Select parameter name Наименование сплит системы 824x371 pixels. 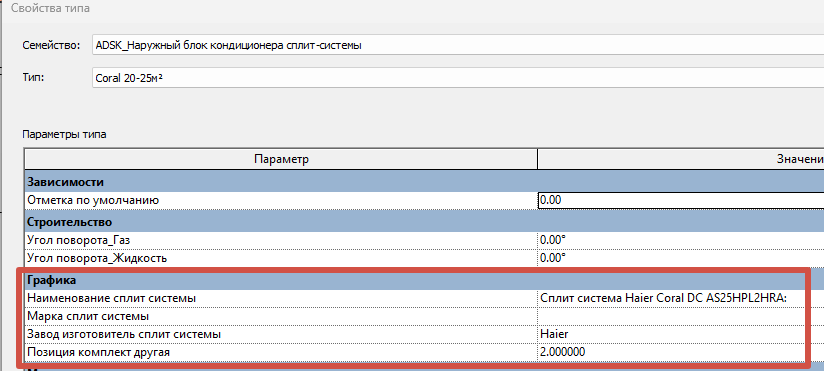(x=111, y=298)
